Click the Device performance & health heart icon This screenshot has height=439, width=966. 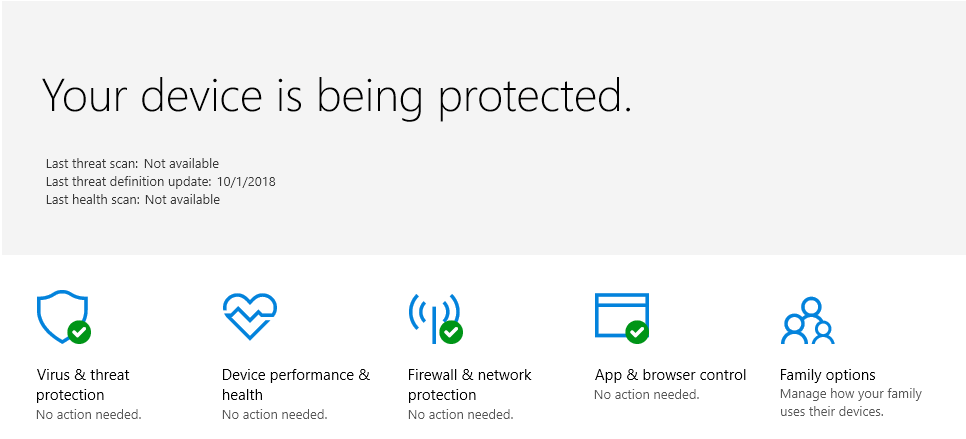(x=249, y=316)
